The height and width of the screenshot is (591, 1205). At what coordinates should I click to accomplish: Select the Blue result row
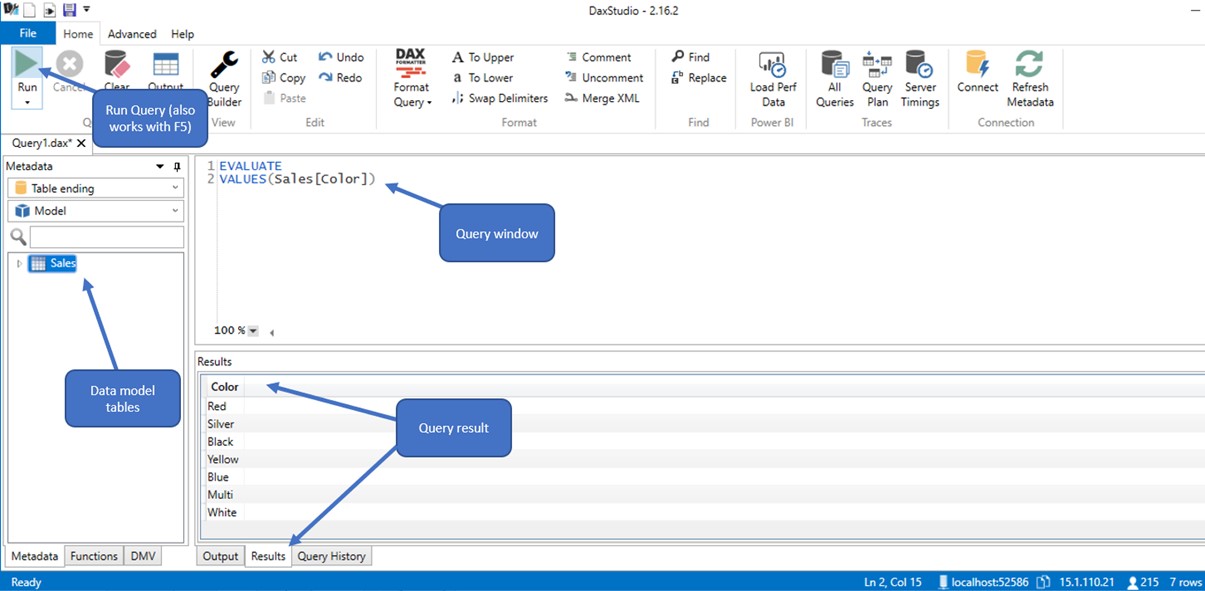218,477
